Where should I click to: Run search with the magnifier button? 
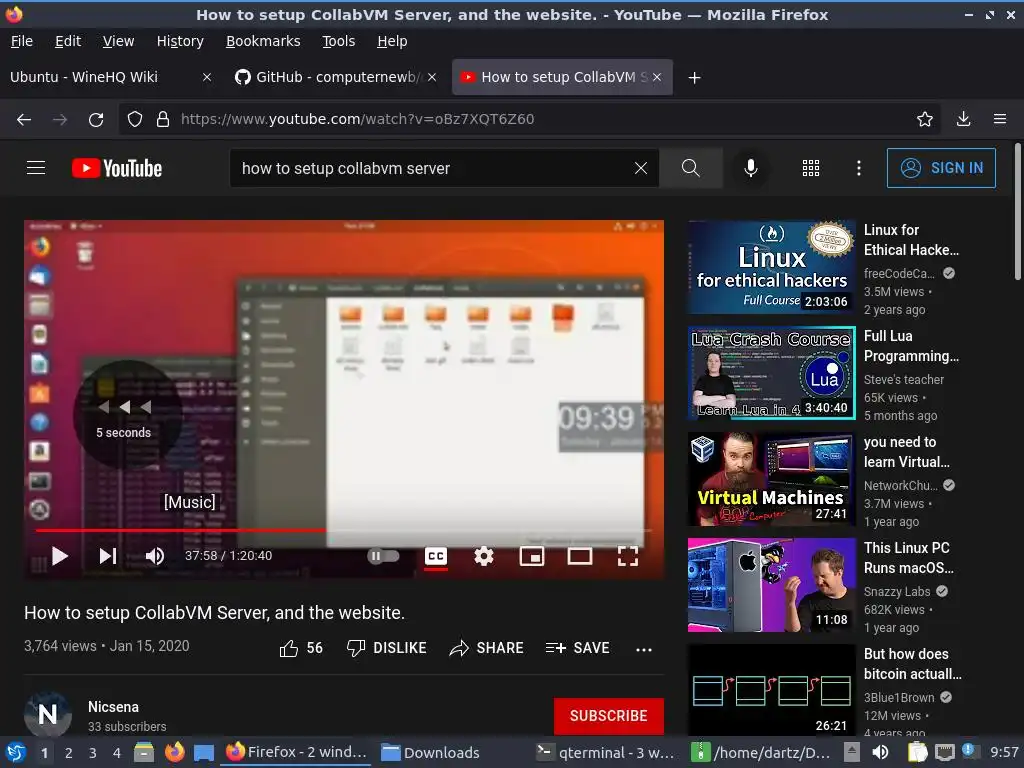(x=691, y=168)
